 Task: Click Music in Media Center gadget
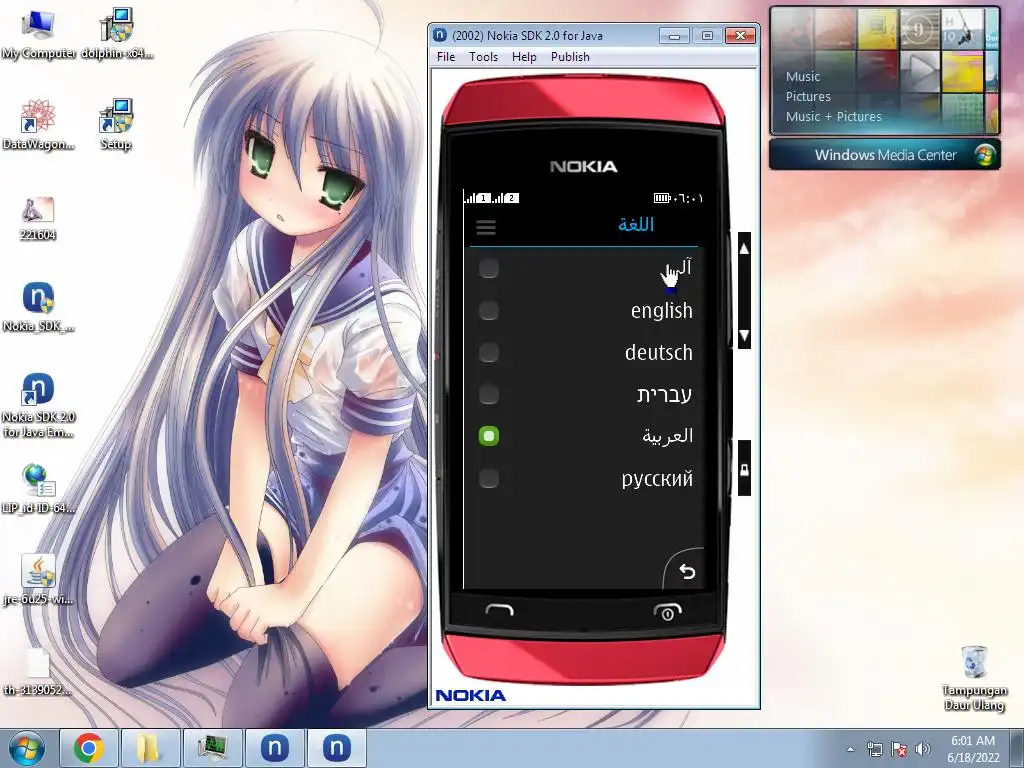(x=803, y=76)
